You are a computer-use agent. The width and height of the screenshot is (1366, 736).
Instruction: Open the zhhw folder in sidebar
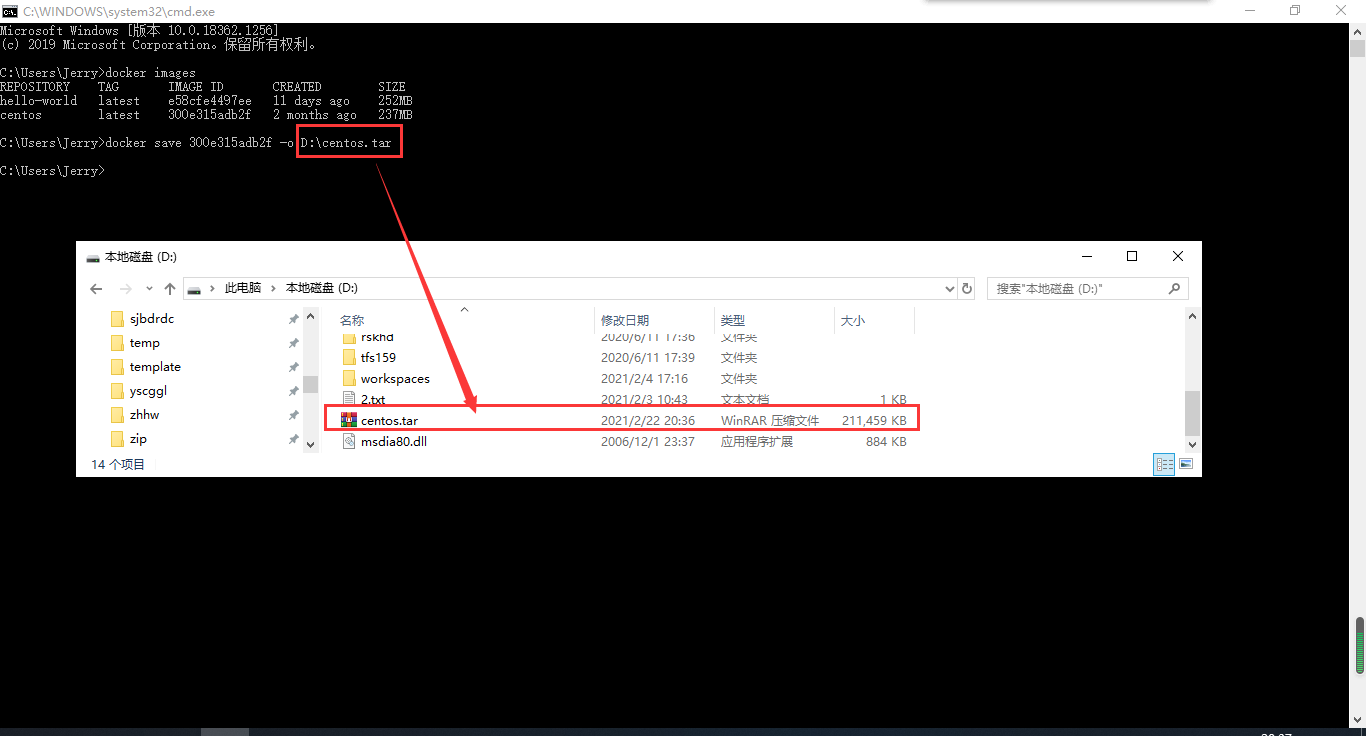[144, 415]
